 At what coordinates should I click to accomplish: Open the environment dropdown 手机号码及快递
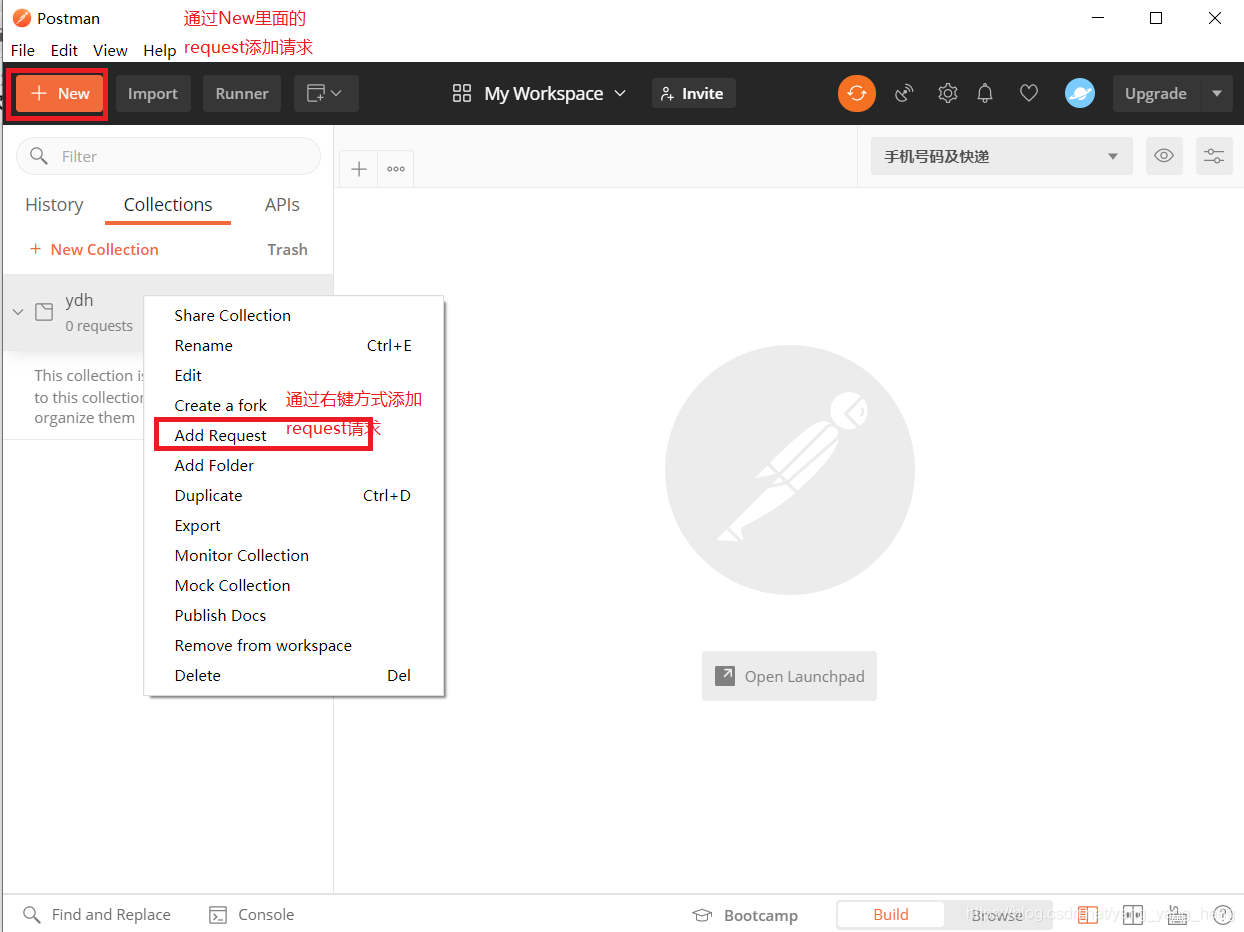[1001, 156]
